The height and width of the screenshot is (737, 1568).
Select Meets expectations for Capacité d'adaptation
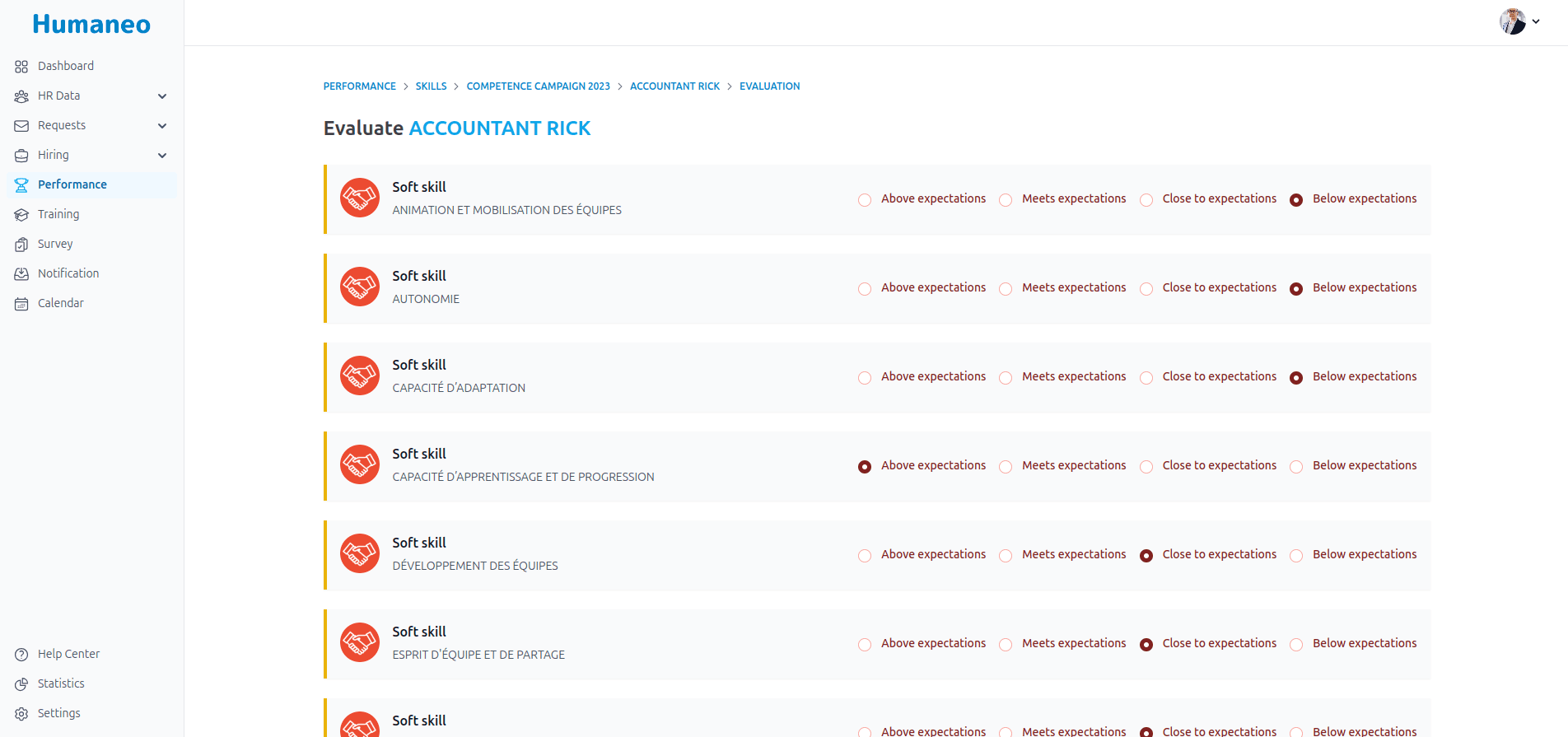pos(1006,378)
